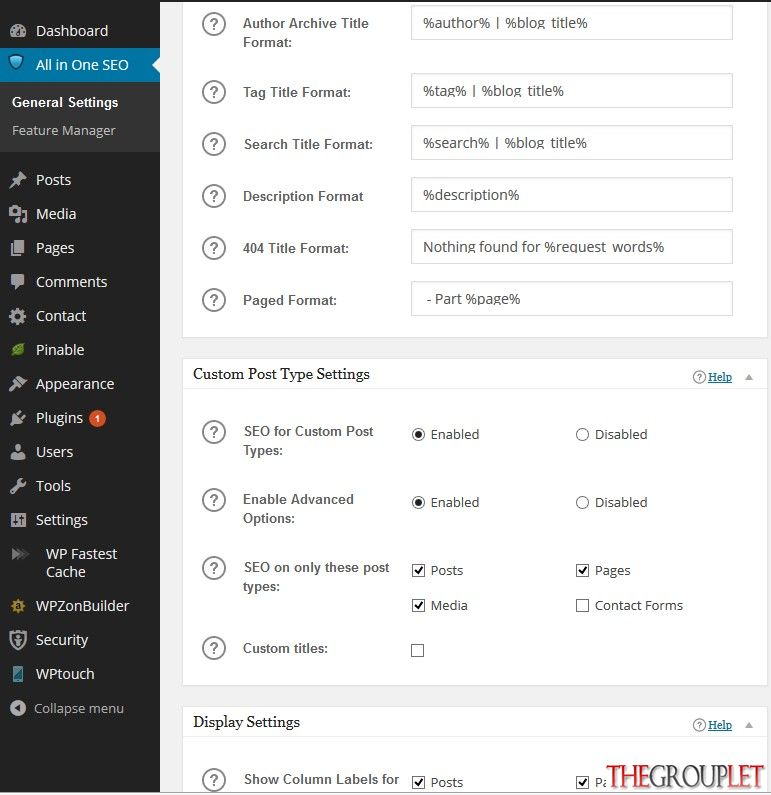The image size is (771, 795).
Task: Enable the Custom titles checkbox
Action: point(417,650)
